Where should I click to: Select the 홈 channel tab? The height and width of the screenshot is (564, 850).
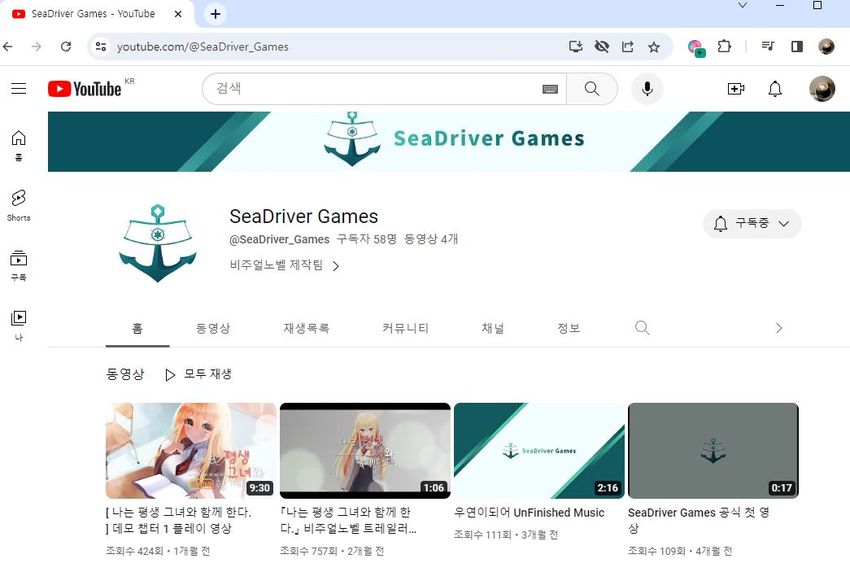coord(138,328)
